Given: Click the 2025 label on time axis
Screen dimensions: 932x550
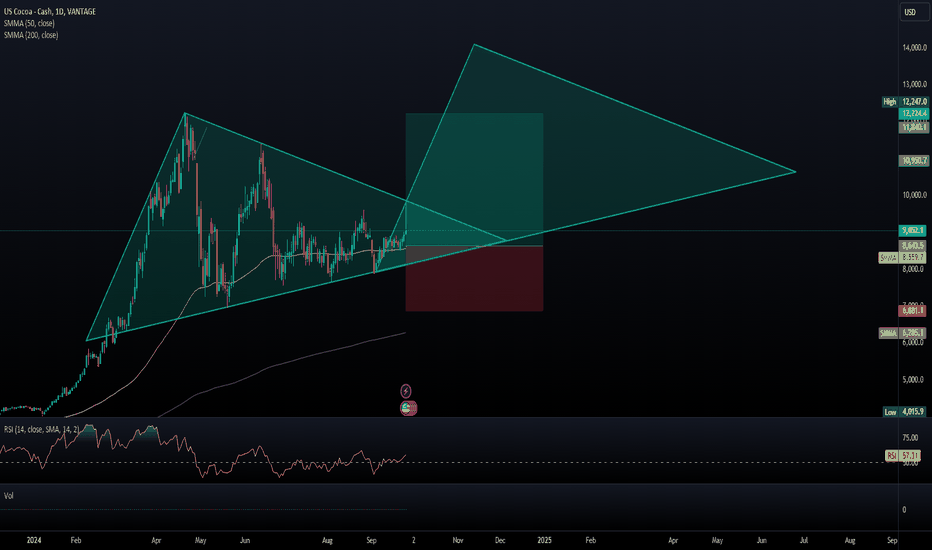Looking at the screenshot, I should pos(544,540).
